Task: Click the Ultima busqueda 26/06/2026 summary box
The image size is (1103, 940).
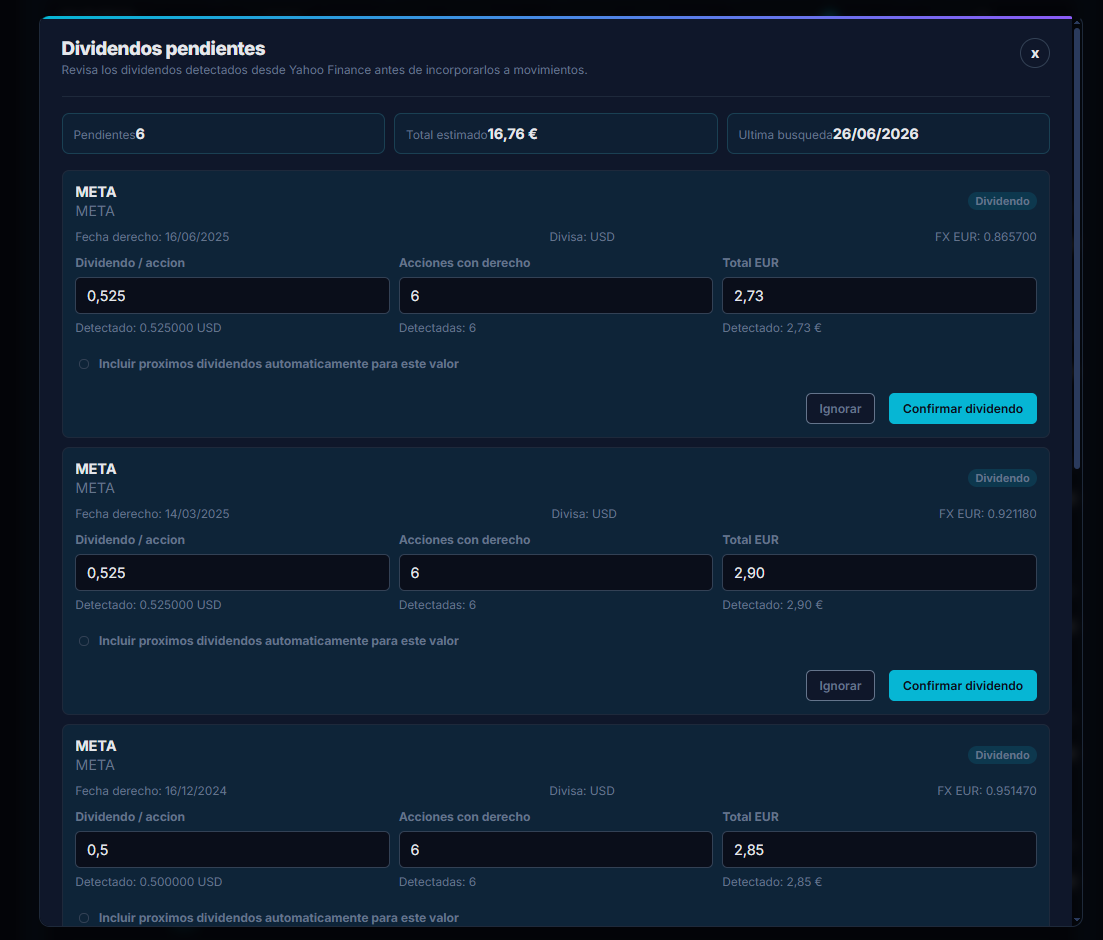Action: pos(888,134)
